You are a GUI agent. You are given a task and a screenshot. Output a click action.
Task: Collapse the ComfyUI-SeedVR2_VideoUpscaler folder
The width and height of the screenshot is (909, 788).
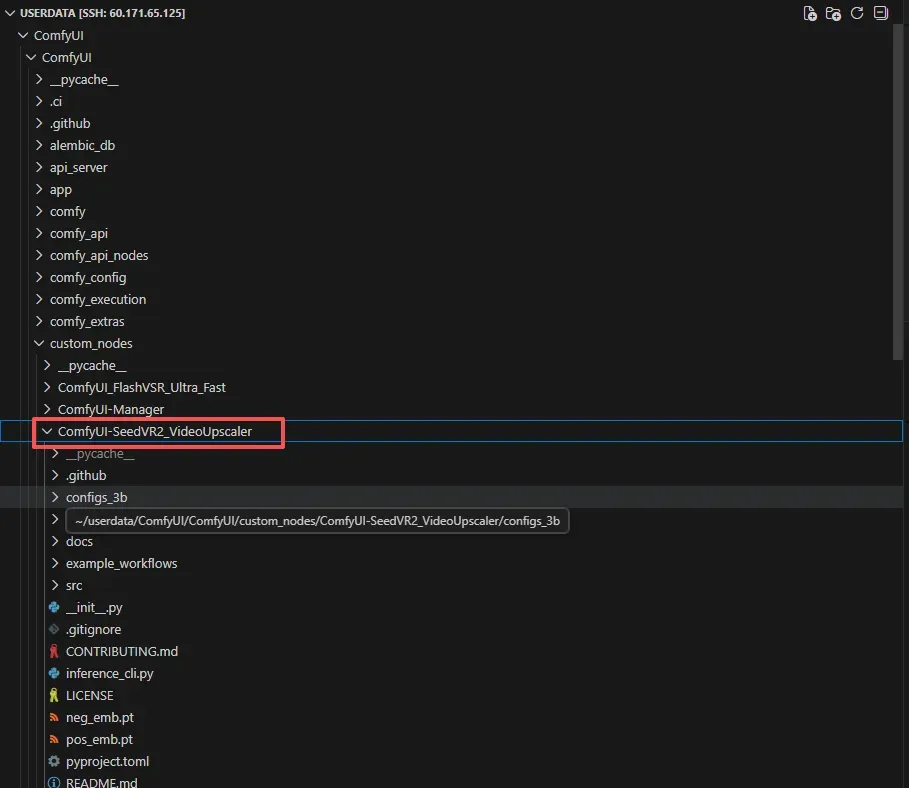[x=154, y=431]
